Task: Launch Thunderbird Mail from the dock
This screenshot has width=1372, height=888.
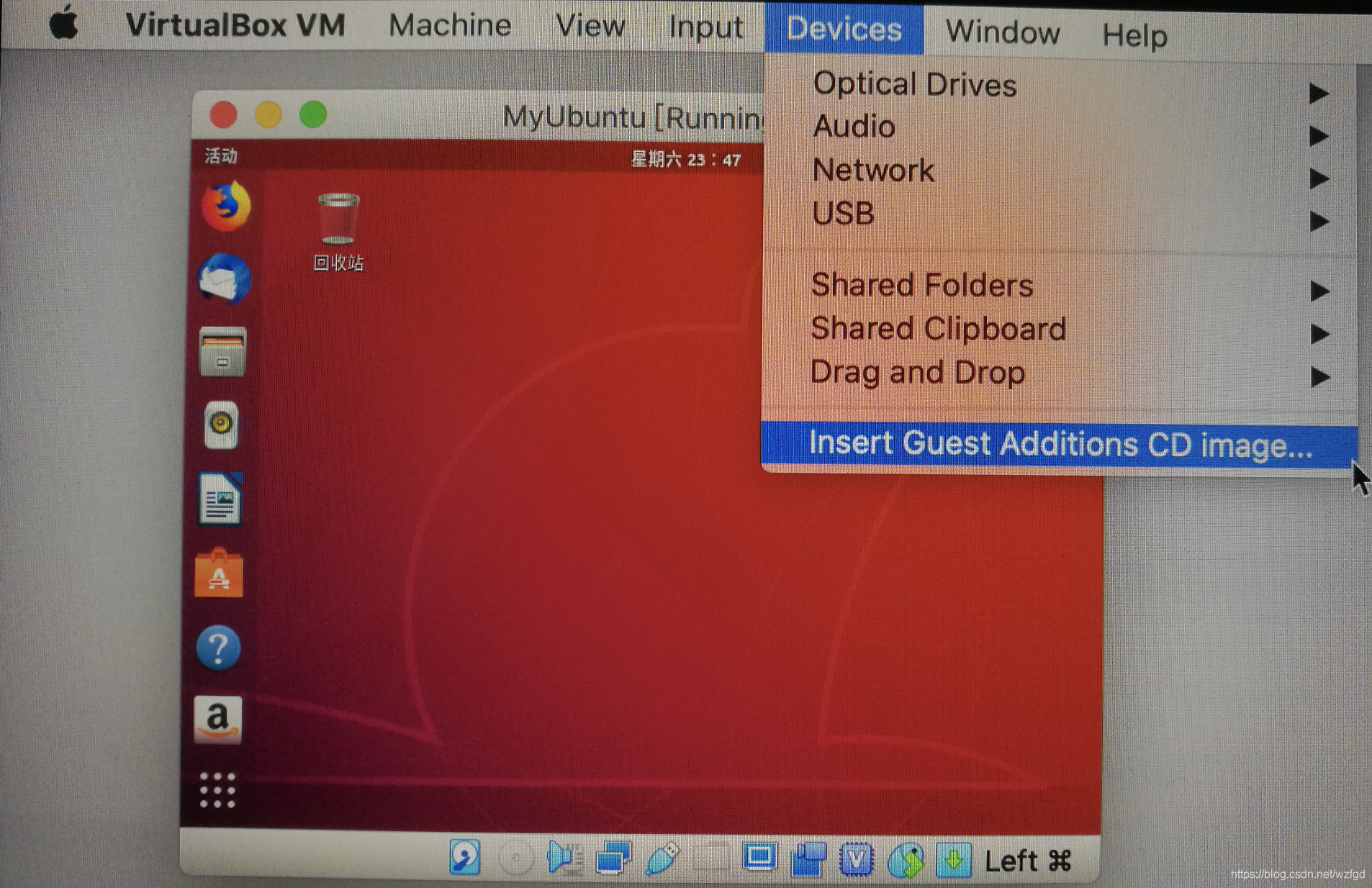Action: pyautogui.click(x=224, y=278)
